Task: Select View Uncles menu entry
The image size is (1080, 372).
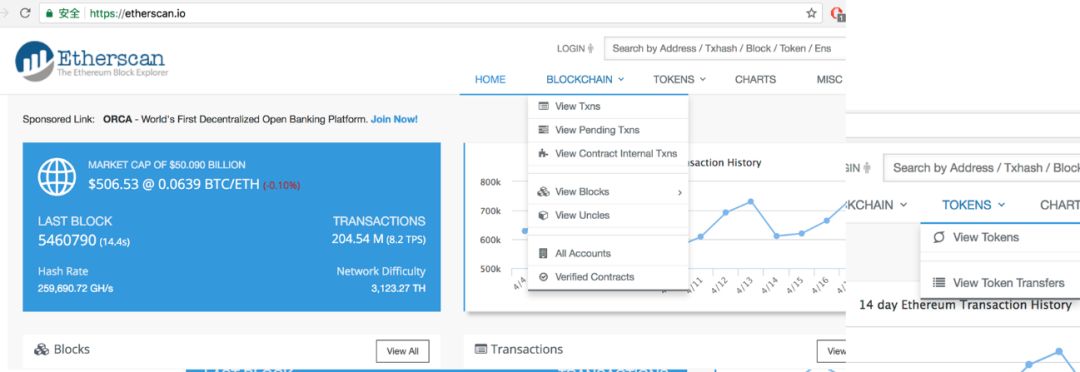Action: pos(608,215)
